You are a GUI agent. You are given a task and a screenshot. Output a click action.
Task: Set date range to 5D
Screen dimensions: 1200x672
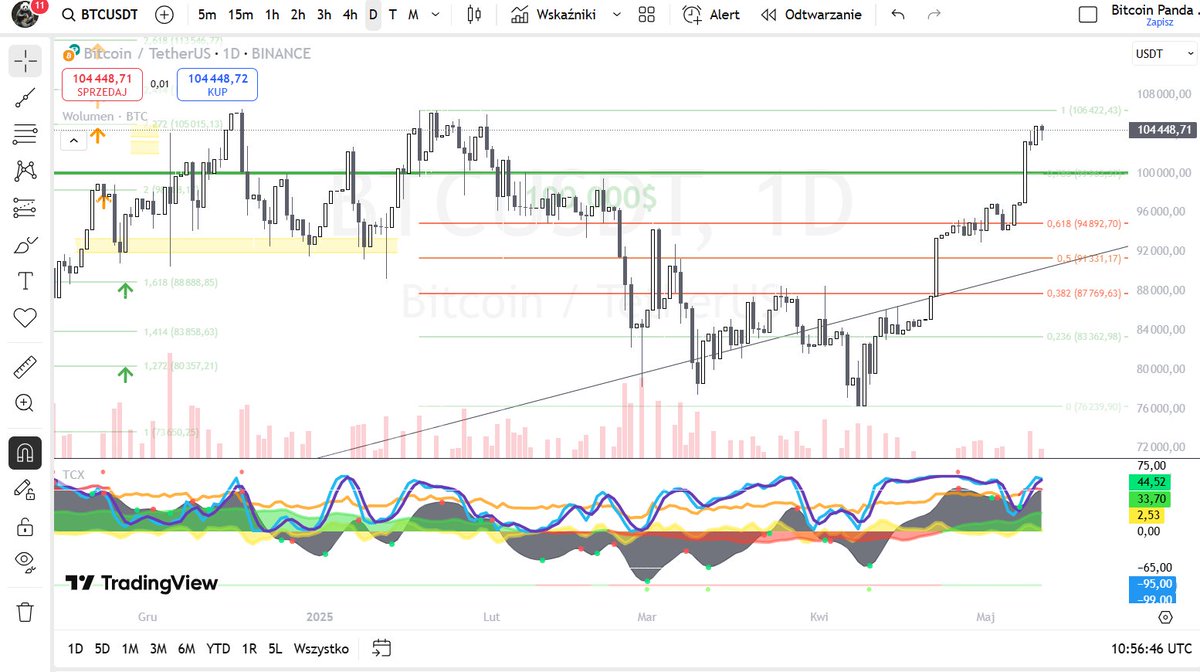pos(102,648)
